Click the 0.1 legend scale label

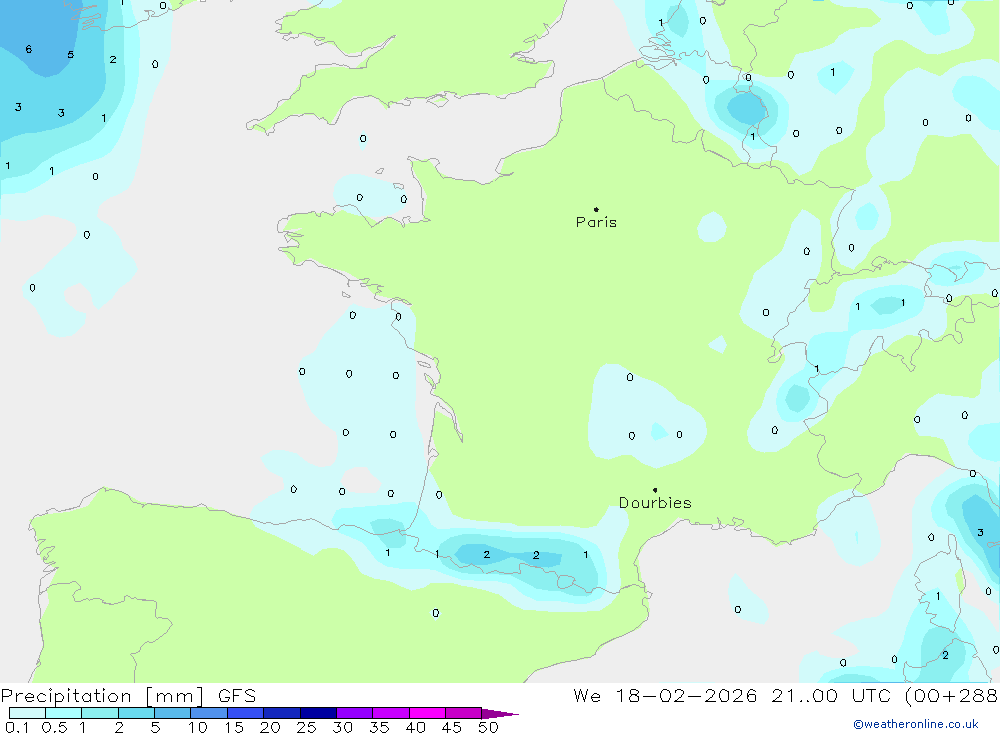coord(17,727)
